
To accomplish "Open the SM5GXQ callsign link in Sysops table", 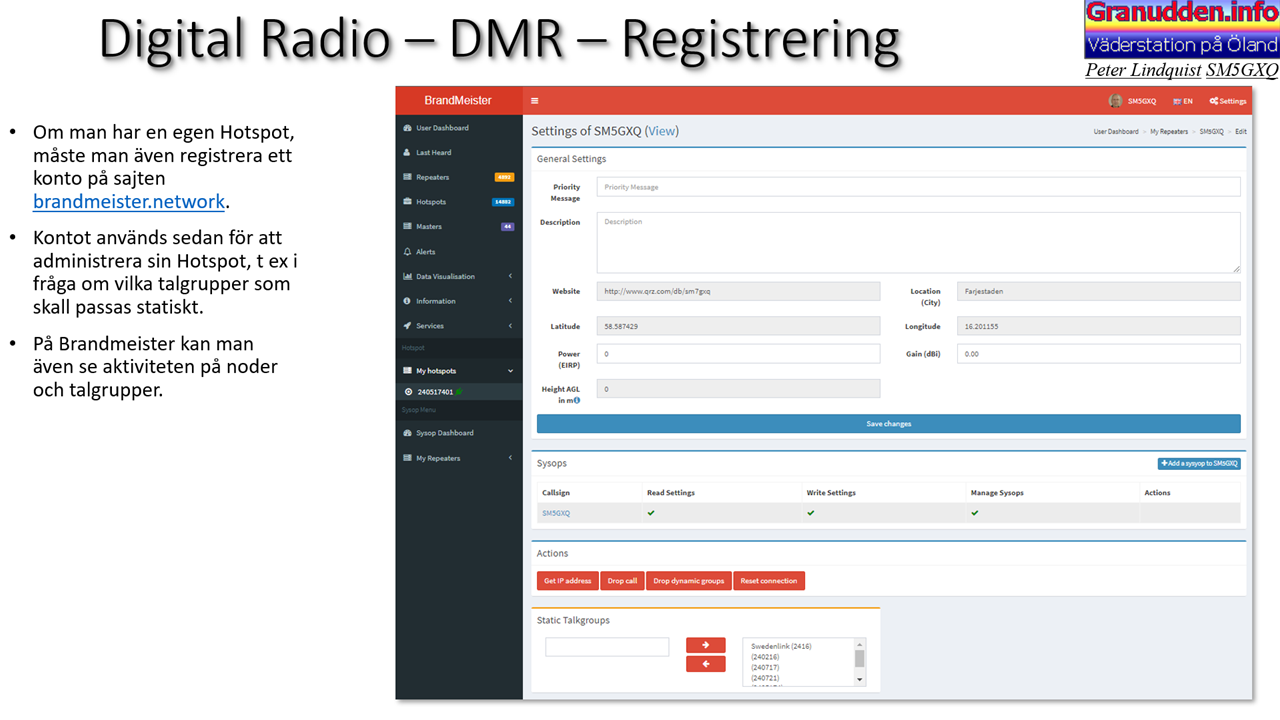I will [556, 513].
